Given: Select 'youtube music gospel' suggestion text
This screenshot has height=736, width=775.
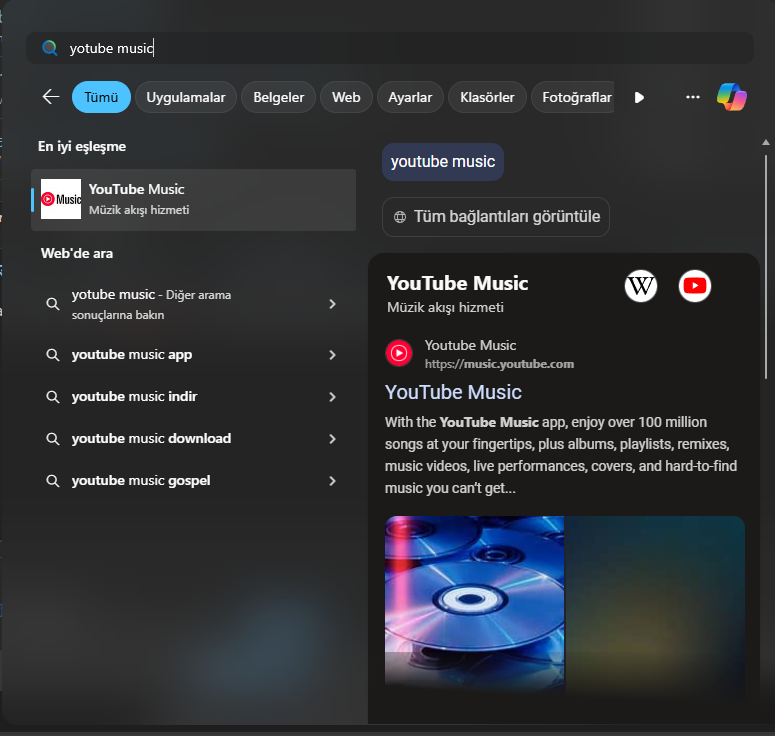Looking at the screenshot, I should 141,481.
